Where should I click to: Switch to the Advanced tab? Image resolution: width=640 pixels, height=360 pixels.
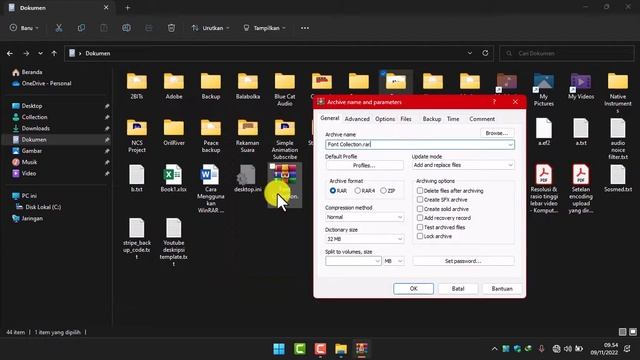(357, 119)
